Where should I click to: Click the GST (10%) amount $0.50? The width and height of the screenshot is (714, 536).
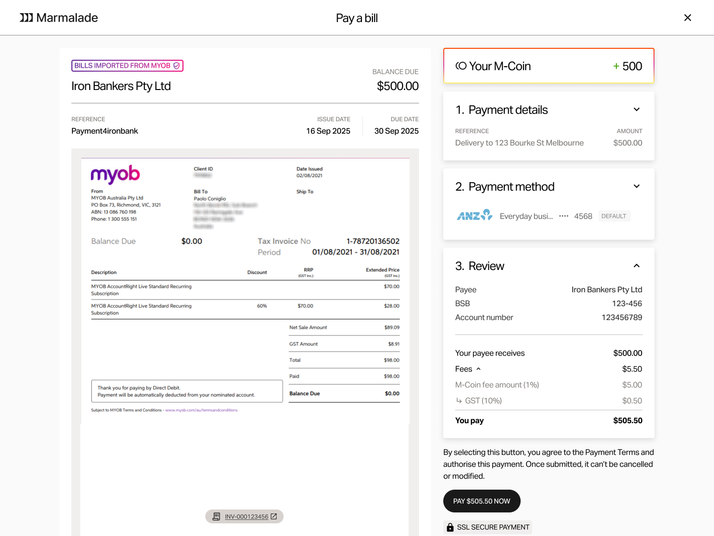click(x=632, y=401)
